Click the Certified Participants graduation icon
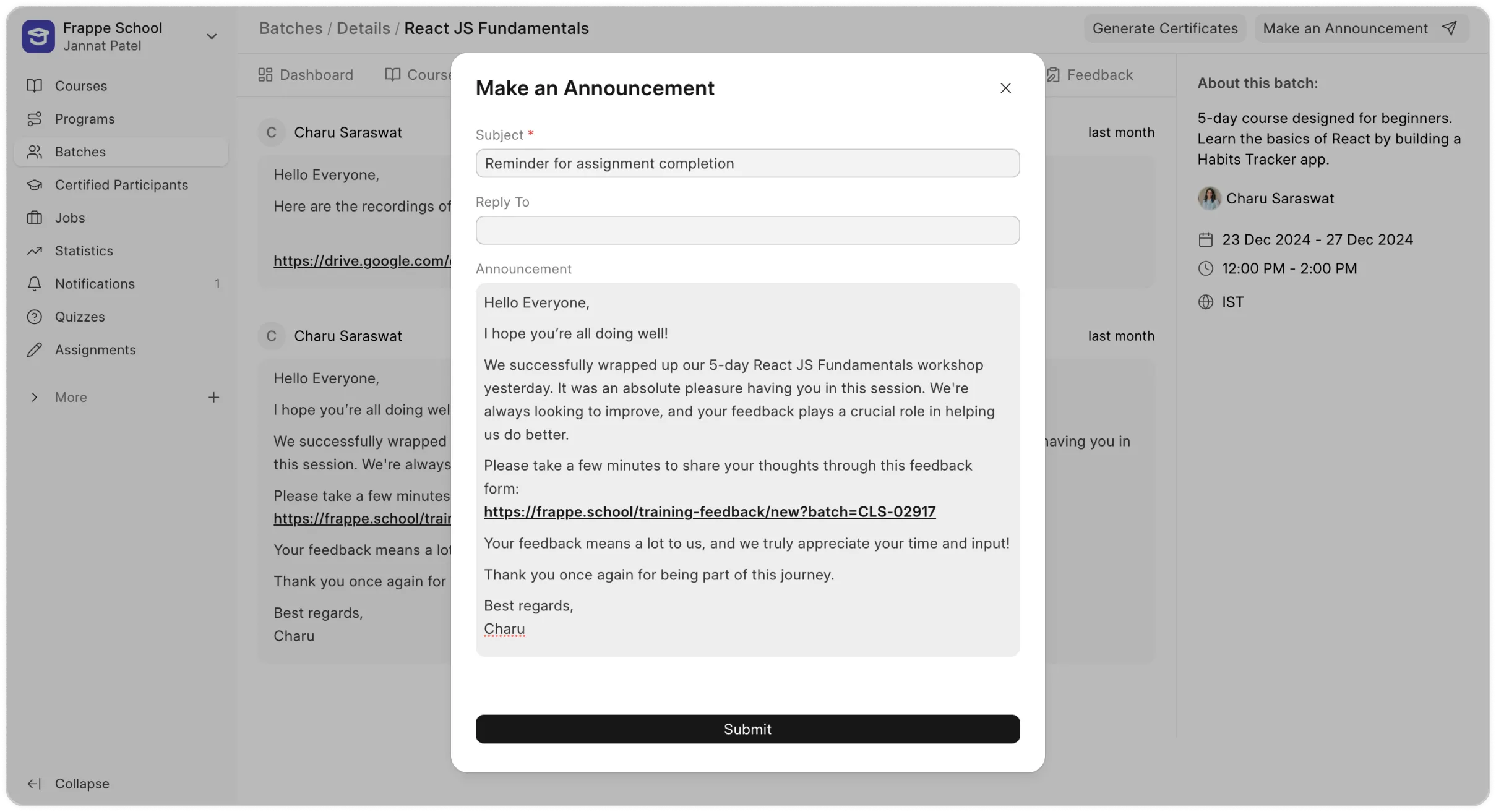This screenshot has height=812, width=1496. pos(35,184)
